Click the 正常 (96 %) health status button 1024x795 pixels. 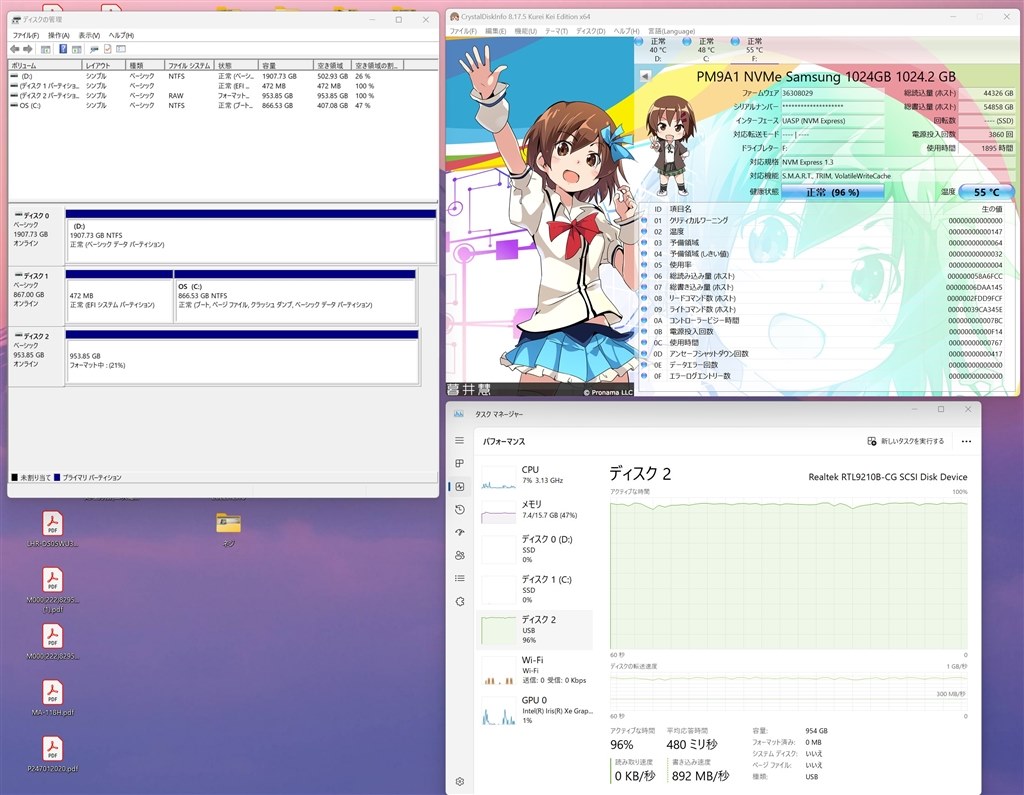[x=832, y=192]
